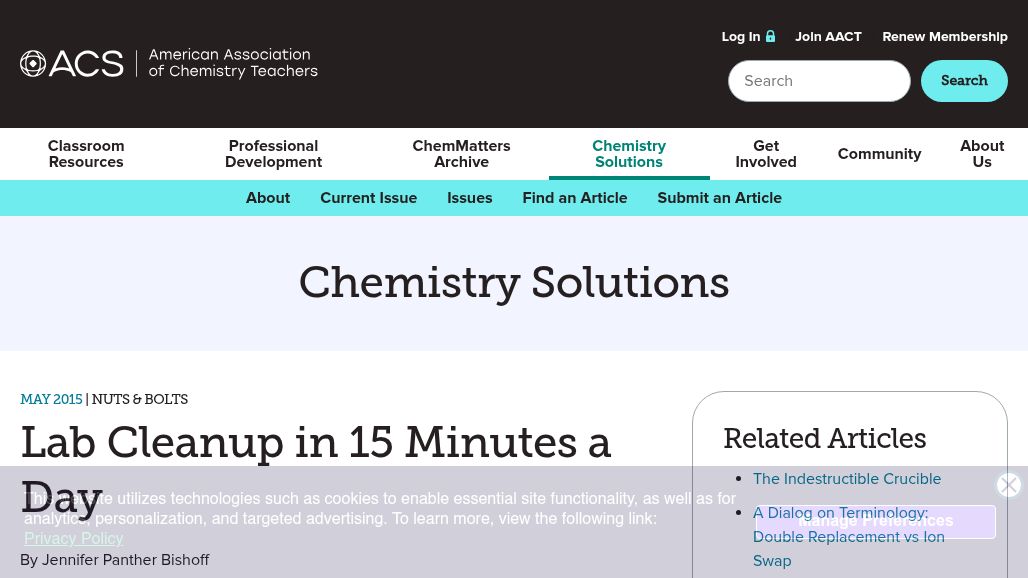Screen dimensions: 1028x578
Task: Open Current Issue submenu item
Action: pyautogui.click(x=368, y=198)
